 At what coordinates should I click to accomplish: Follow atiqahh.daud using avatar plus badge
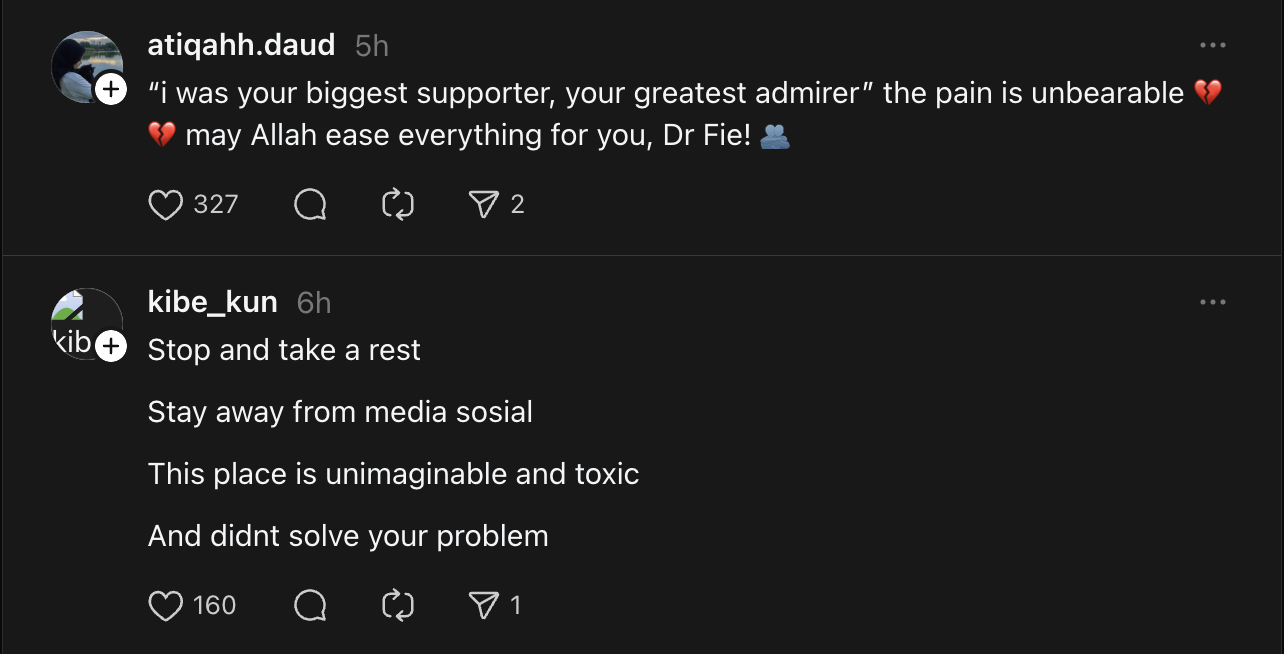coord(111,89)
